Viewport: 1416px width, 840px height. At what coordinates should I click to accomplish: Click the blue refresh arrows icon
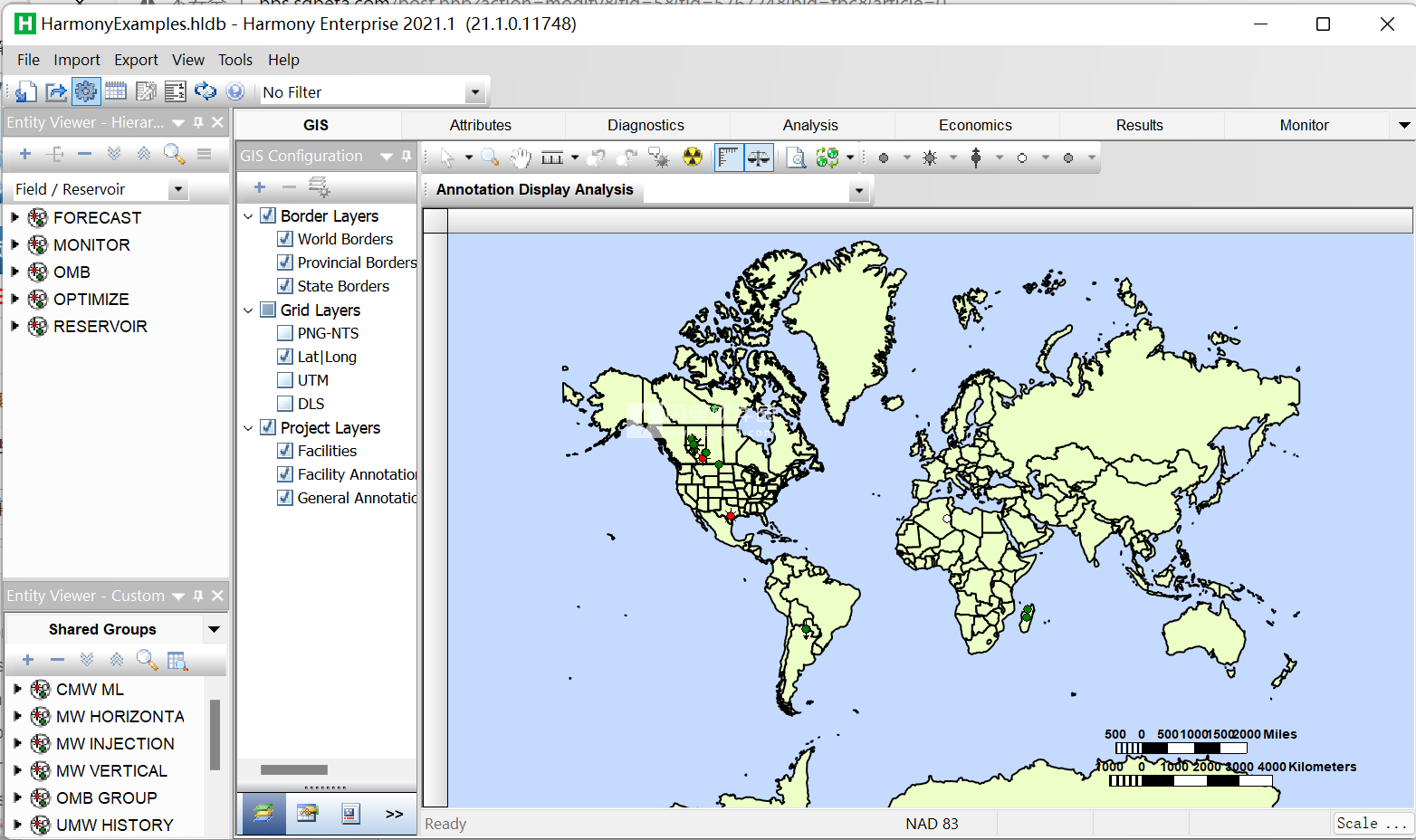click(206, 91)
